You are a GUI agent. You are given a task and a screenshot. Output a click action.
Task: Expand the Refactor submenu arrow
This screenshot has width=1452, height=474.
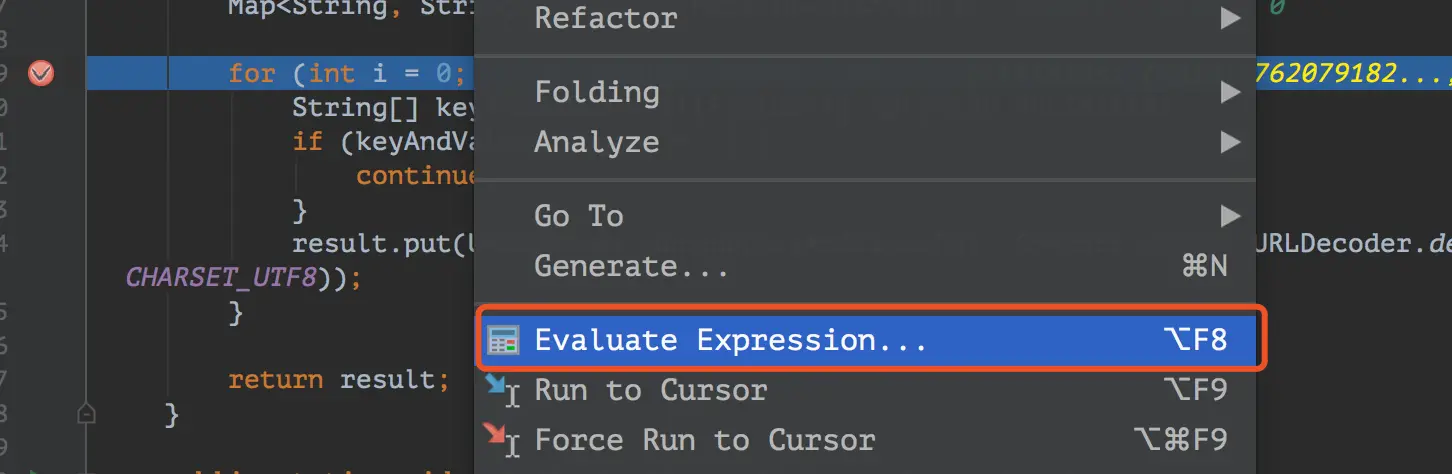[1229, 17]
